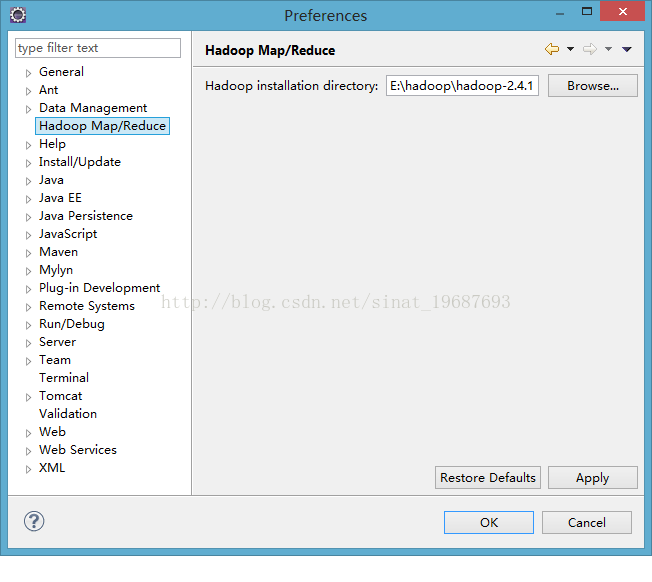This screenshot has height=582, width=652.
Task: Click the type filter text field
Action: pyautogui.click(x=98, y=48)
